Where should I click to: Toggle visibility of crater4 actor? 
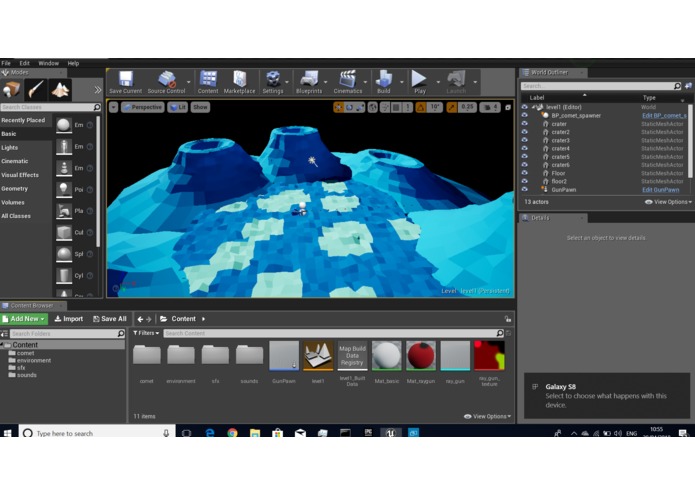524,148
